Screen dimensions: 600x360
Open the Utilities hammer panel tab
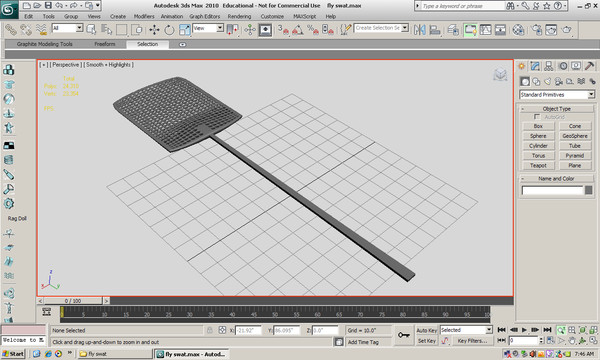(590, 66)
